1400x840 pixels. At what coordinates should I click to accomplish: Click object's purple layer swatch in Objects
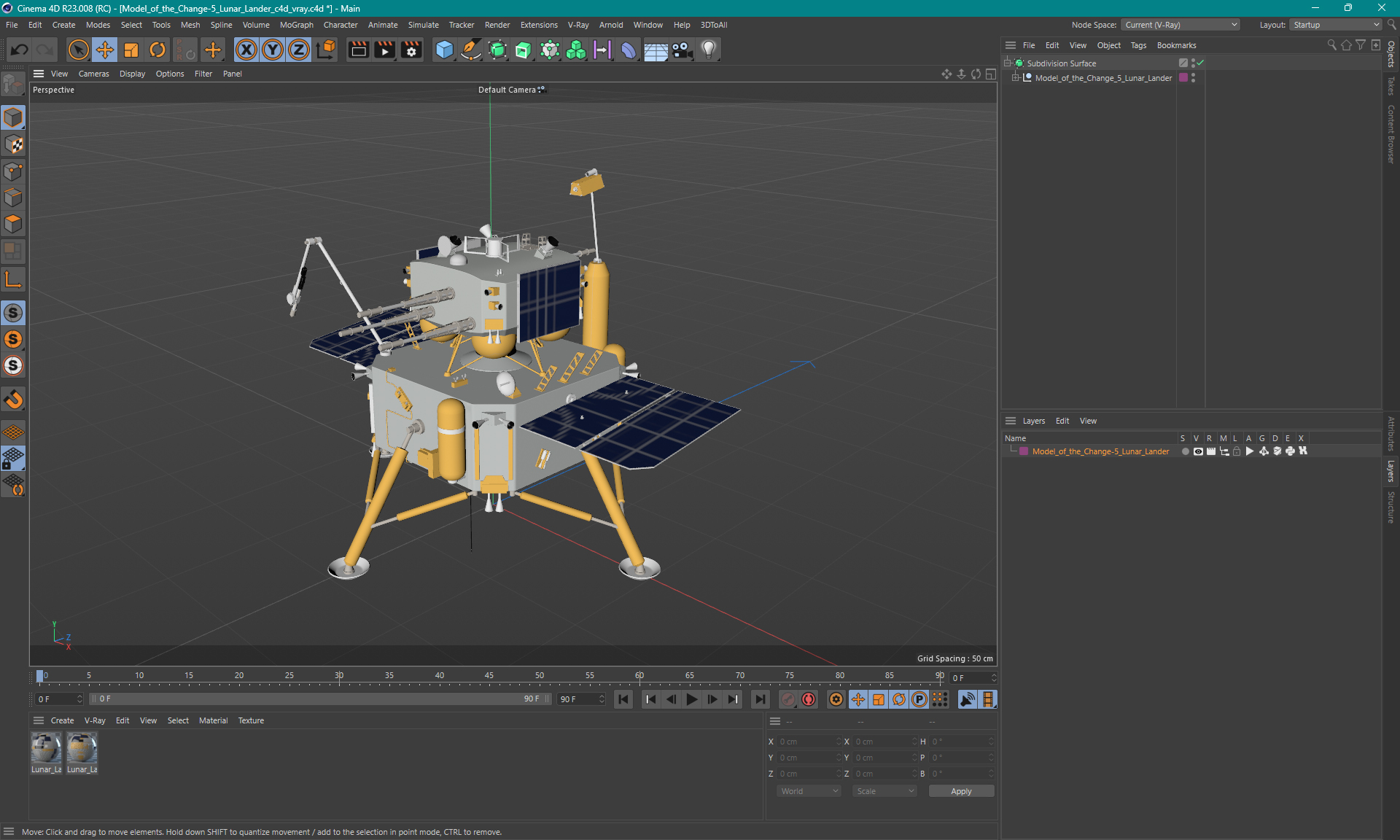[x=1183, y=78]
